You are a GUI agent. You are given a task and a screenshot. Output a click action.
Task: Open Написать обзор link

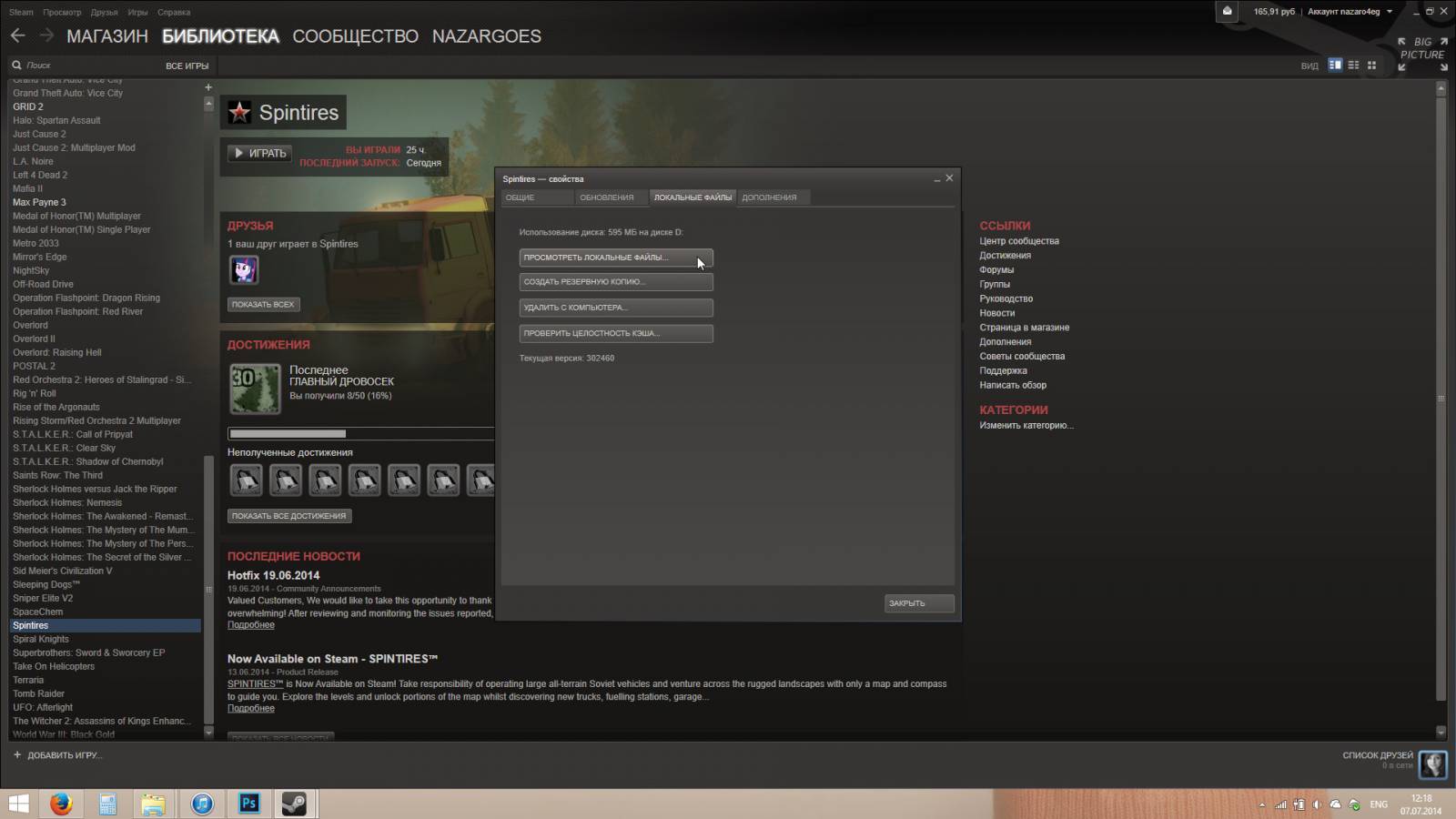click(x=1013, y=386)
